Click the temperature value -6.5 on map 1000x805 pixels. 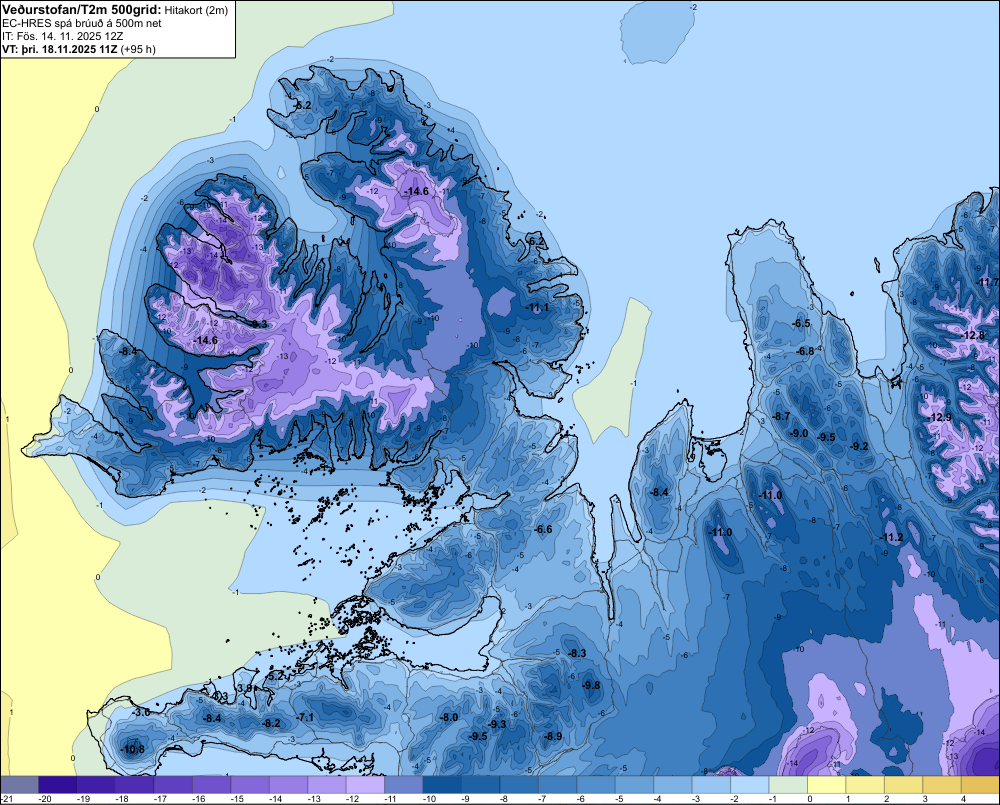(801, 323)
